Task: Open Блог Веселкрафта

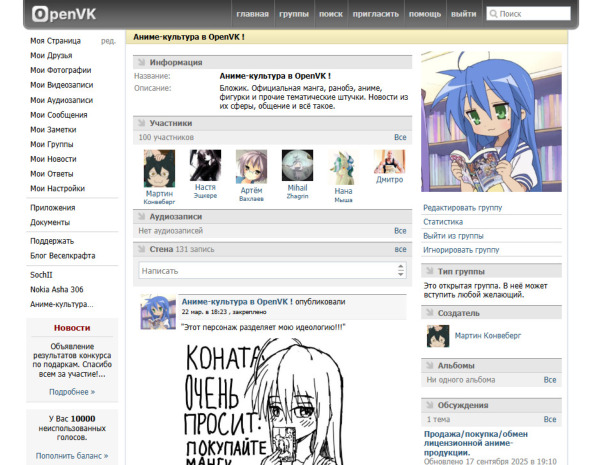Action: point(63,256)
